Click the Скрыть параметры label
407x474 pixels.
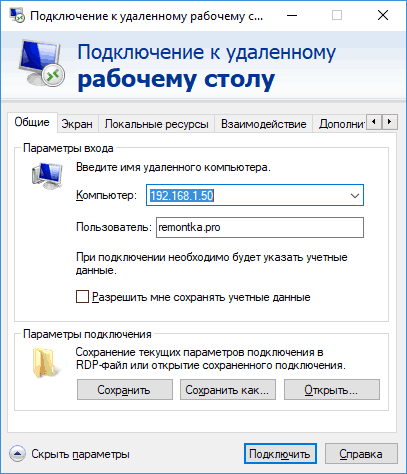tap(80, 454)
